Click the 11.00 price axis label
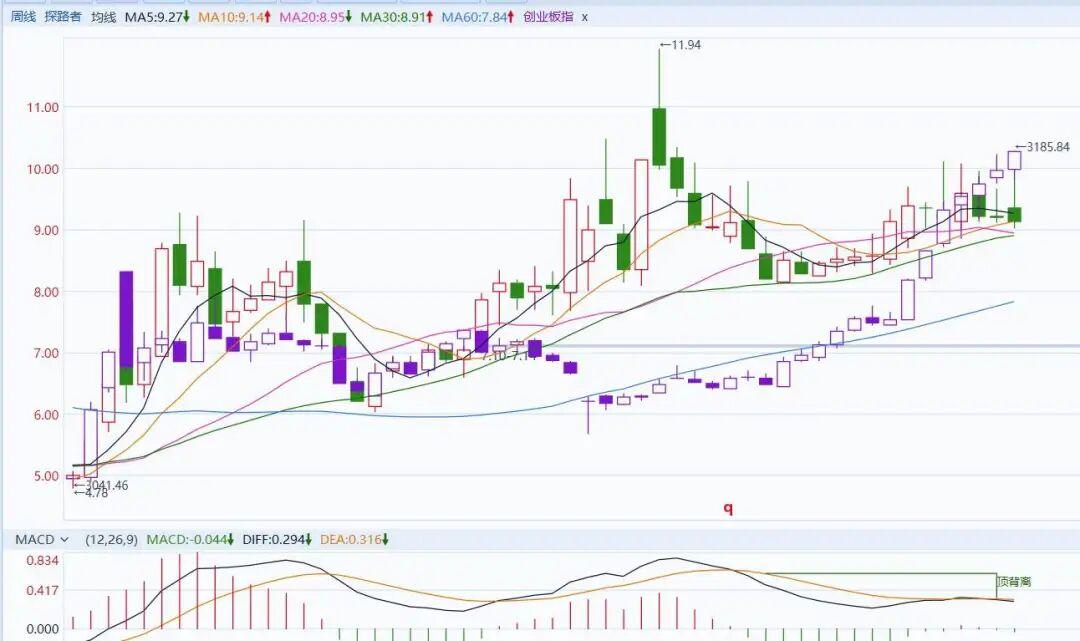1080x641 pixels. (43, 107)
